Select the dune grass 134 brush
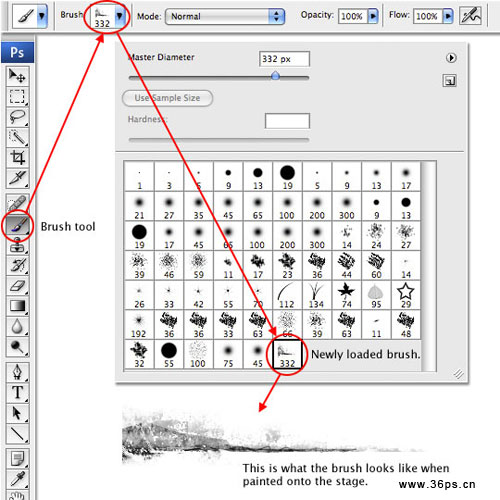The image size is (500, 500). [317, 295]
